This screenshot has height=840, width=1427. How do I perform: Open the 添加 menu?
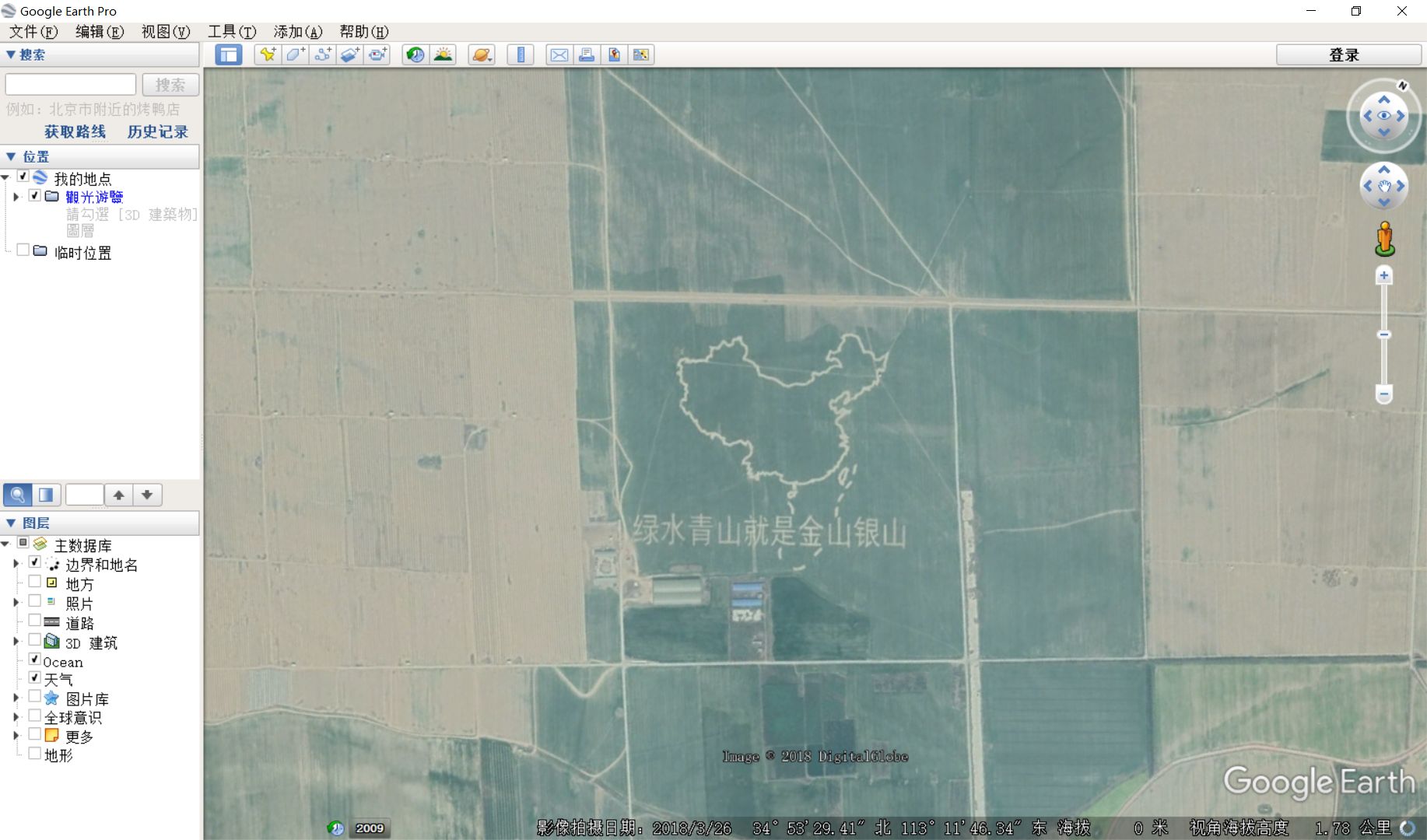pyautogui.click(x=297, y=31)
